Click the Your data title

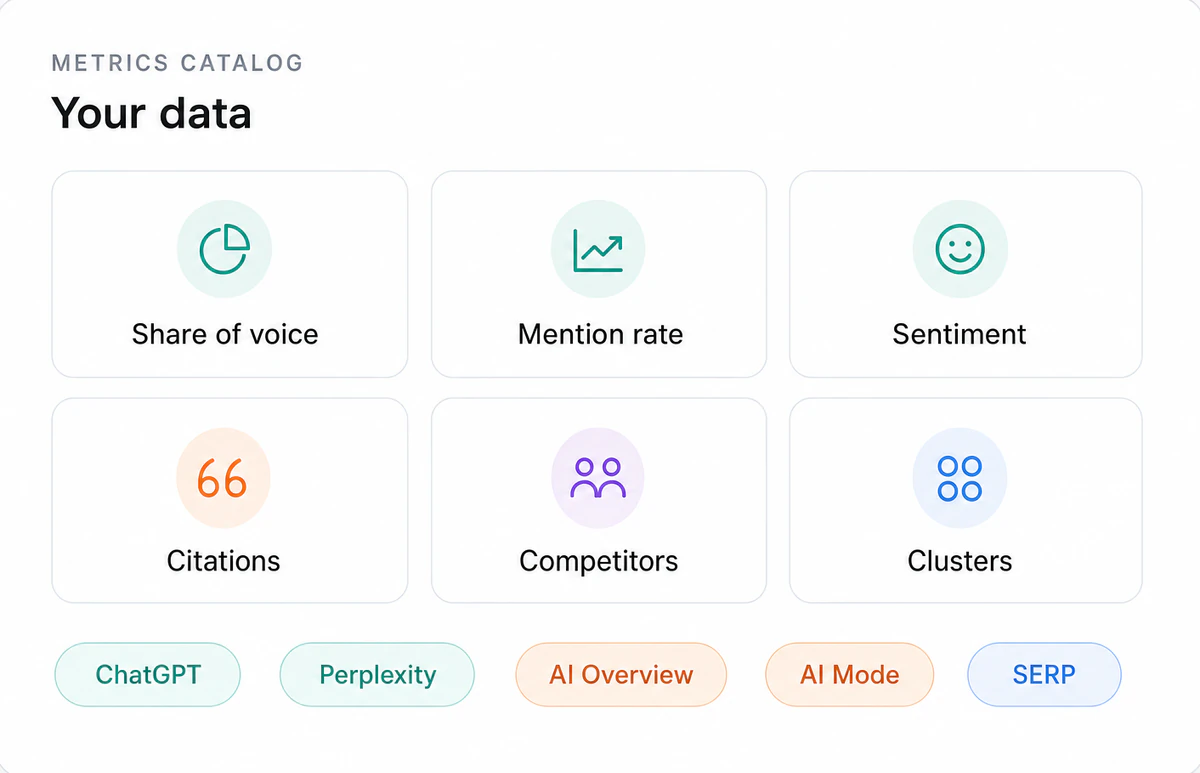[x=151, y=113]
